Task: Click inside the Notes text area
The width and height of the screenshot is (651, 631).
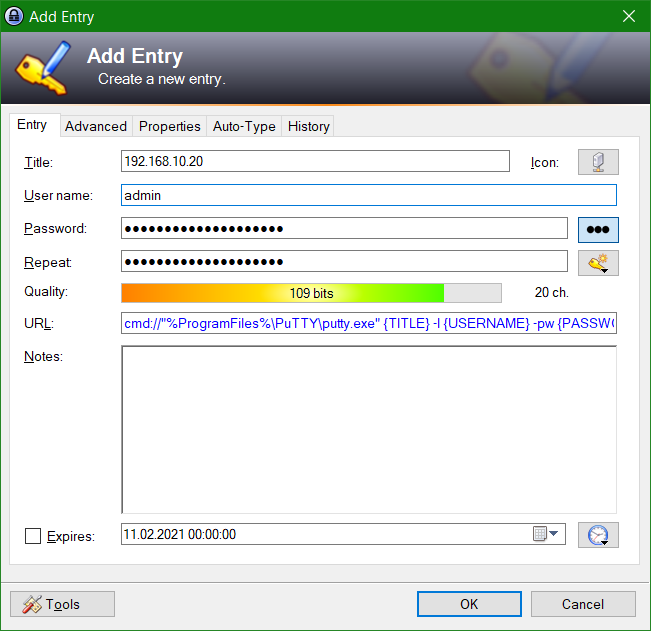Action: [x=369, y=429]
